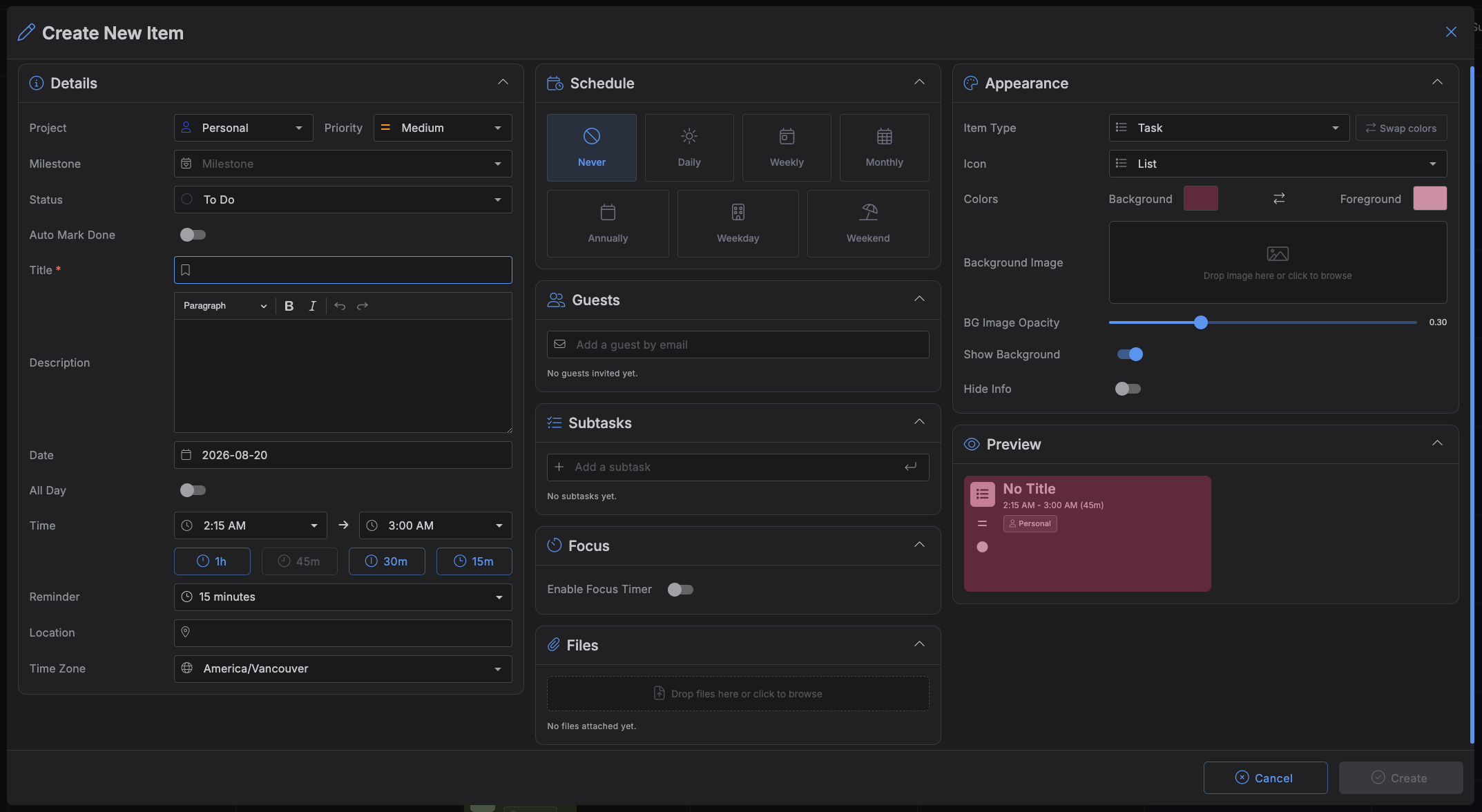Open the Item Type dropdown showing Task
Image resolution: width=1482 pixels, height=812 pixels.
pyautogui.click(x=1229, y=128)
